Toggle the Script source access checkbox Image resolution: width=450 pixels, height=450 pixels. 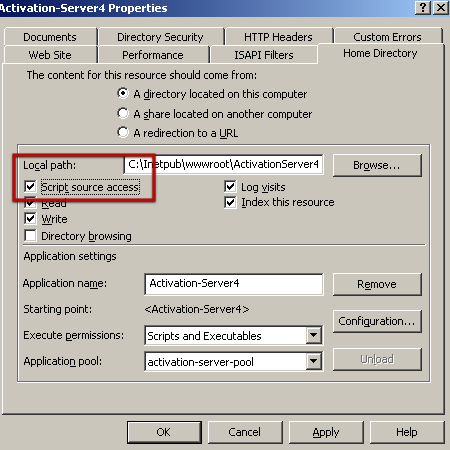pos(30,186)
